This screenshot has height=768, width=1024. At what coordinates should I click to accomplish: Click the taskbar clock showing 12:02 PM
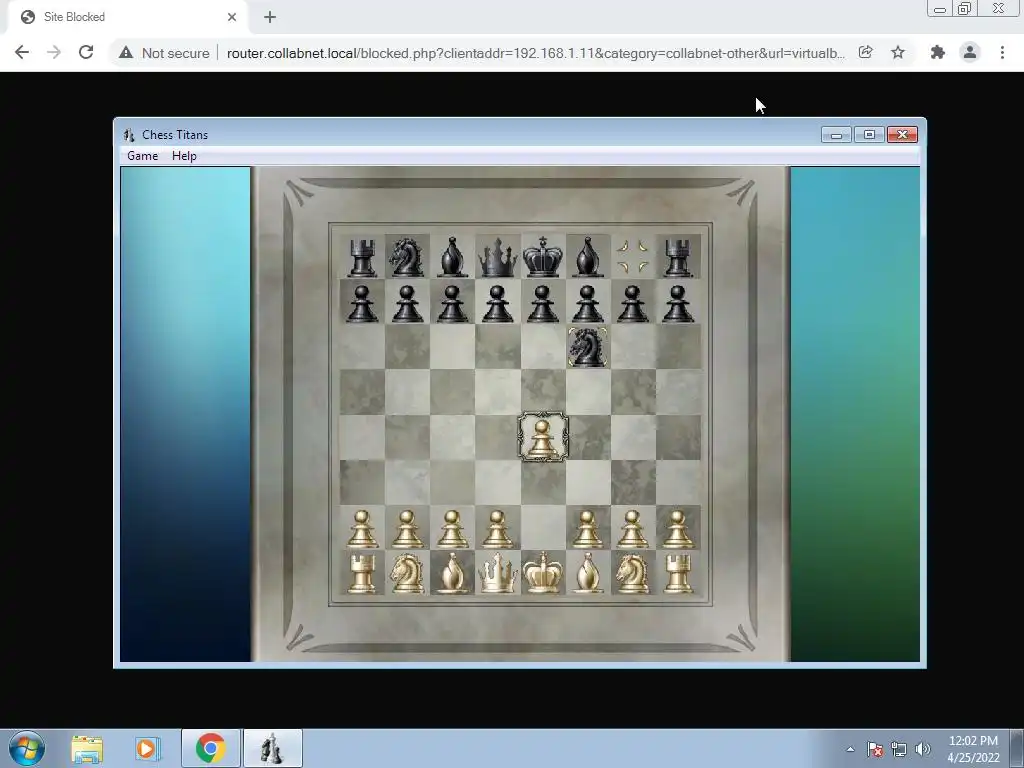click(973, 749)
